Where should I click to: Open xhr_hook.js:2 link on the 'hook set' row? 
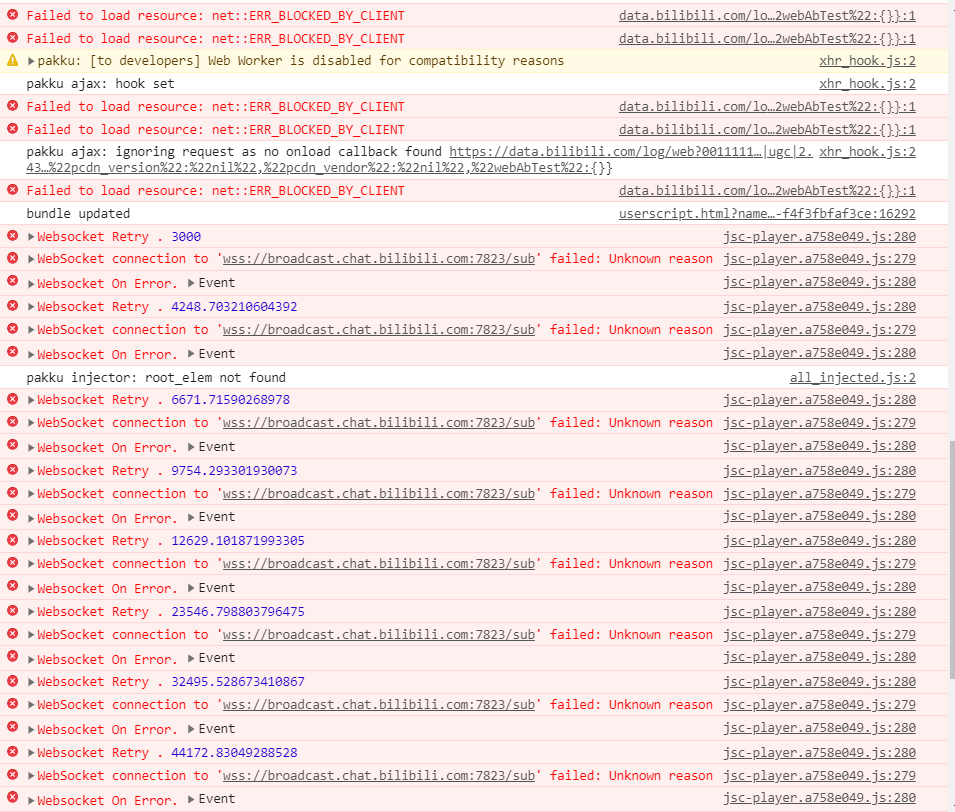tap(867, 83)
